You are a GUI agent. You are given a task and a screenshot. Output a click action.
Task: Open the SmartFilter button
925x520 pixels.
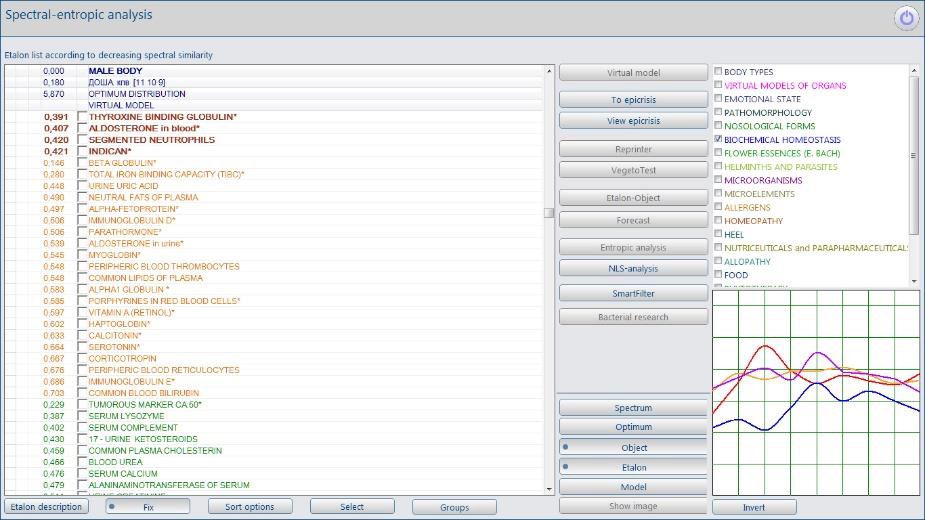pyautogui.click(x=633, y=293)
